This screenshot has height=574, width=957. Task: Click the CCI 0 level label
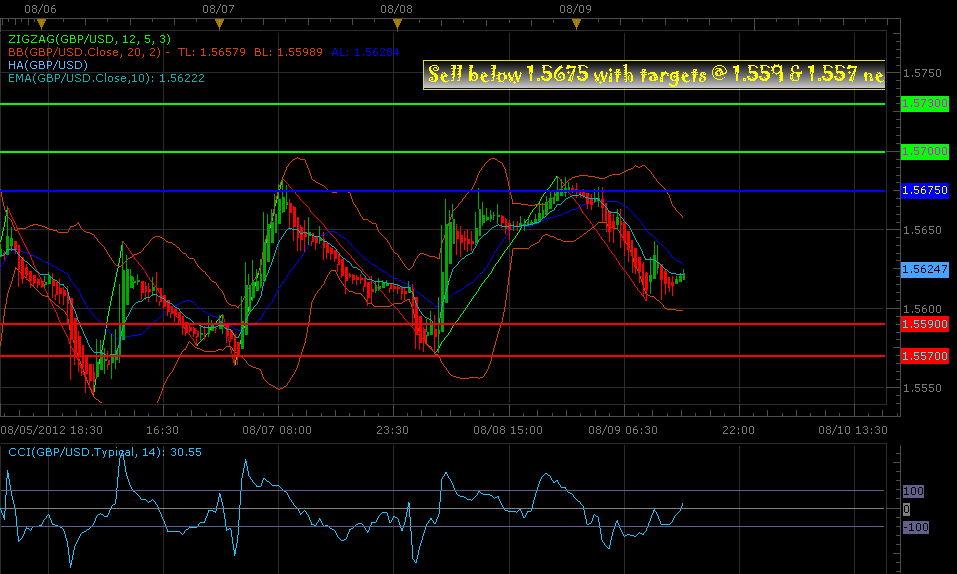[906, 509]
